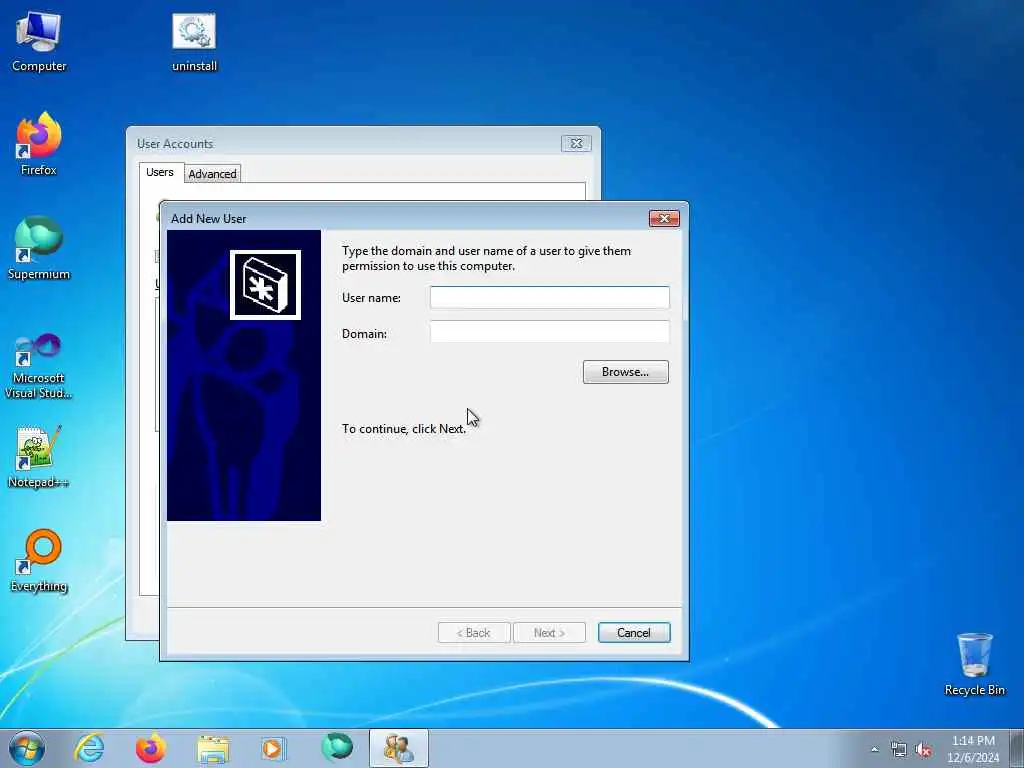Click the wizard graphic in Add New User
The height and width of the screenshot is (768, 1024).
click(x=244, y=375)
